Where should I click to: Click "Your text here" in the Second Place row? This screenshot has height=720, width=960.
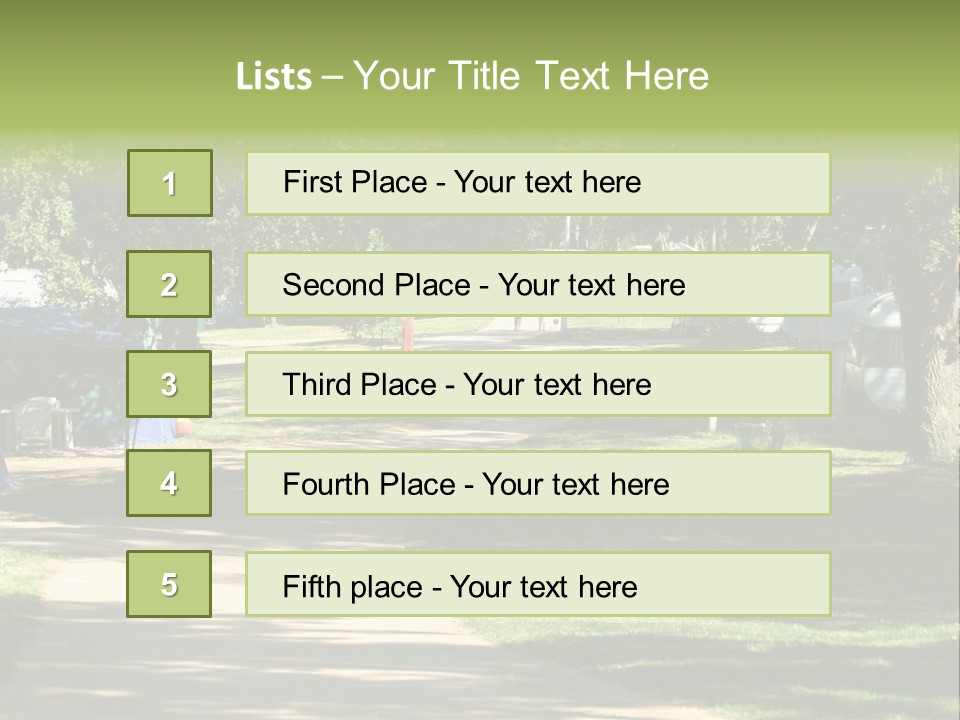(591, 285)
